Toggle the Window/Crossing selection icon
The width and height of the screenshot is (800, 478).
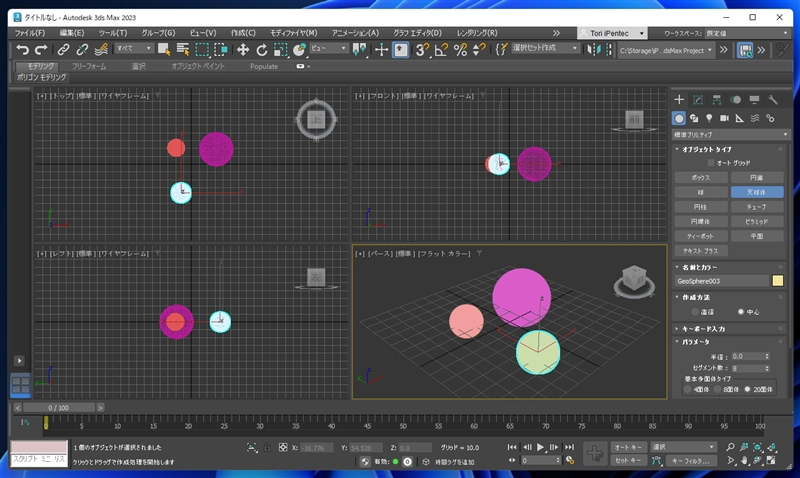point(221,49)
